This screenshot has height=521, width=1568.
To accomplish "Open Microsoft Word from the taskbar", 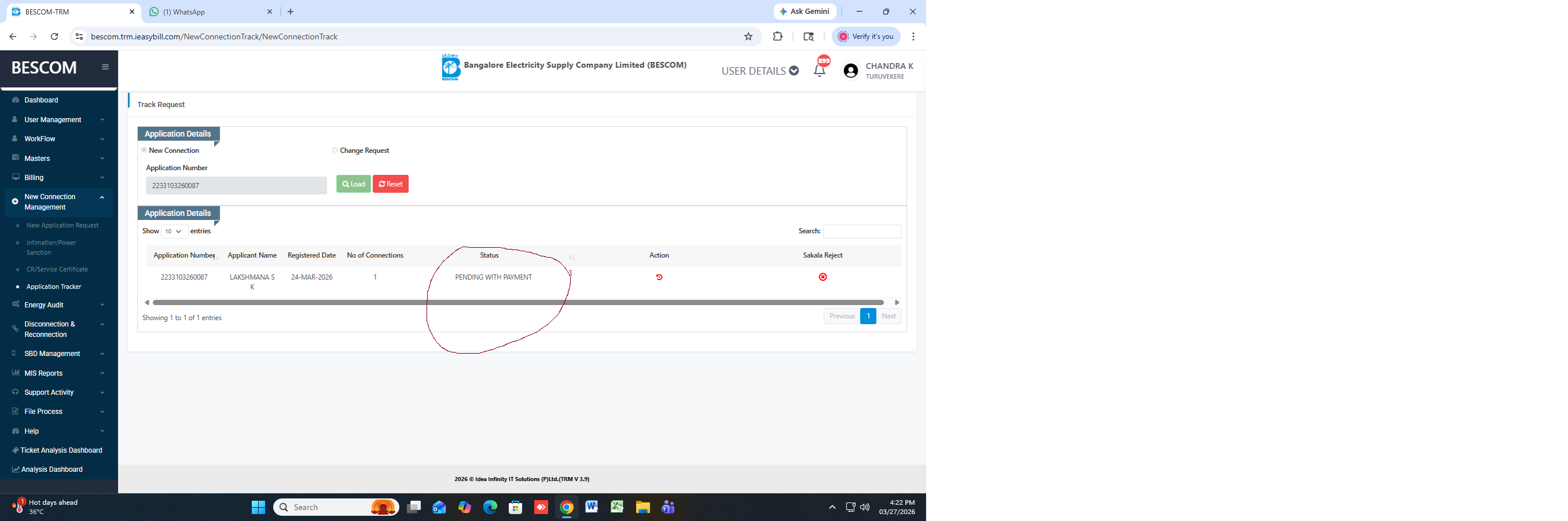I will (591, 507).
